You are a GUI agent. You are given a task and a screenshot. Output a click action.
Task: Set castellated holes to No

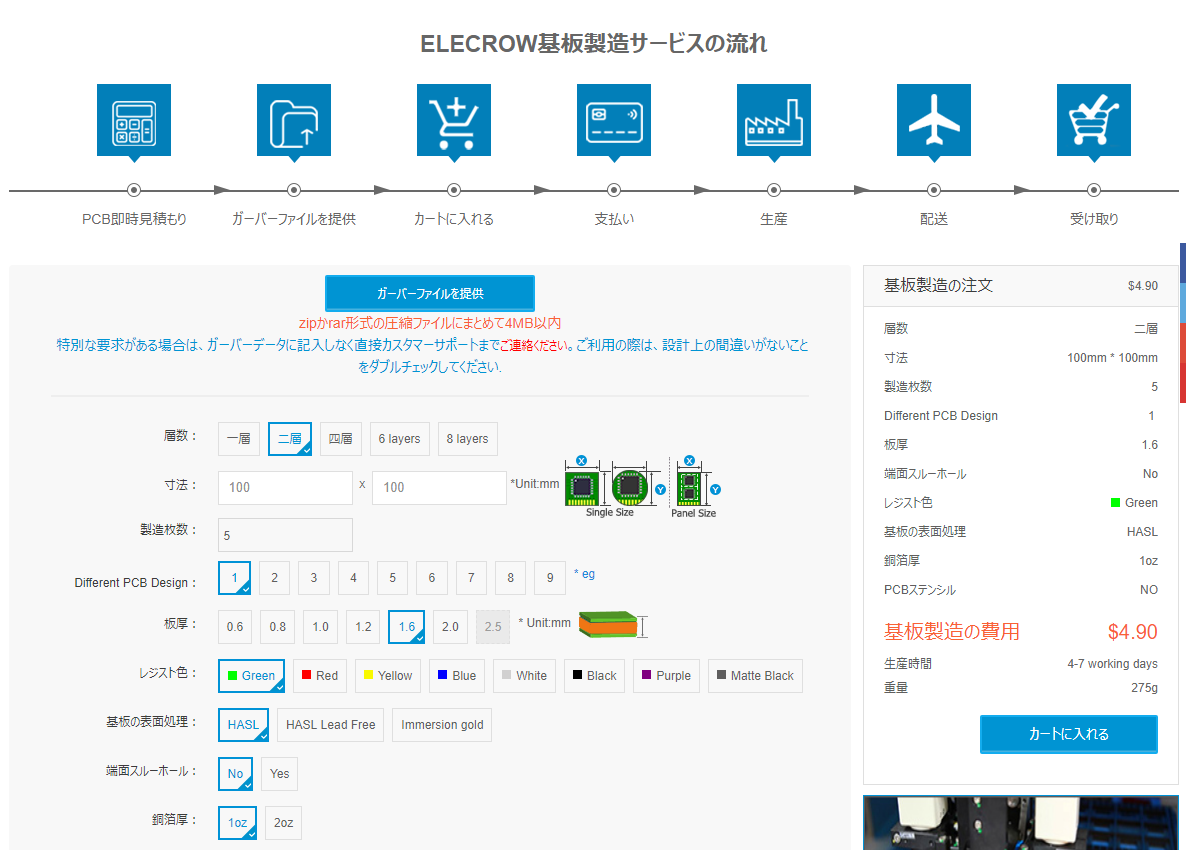click(235, 774)
